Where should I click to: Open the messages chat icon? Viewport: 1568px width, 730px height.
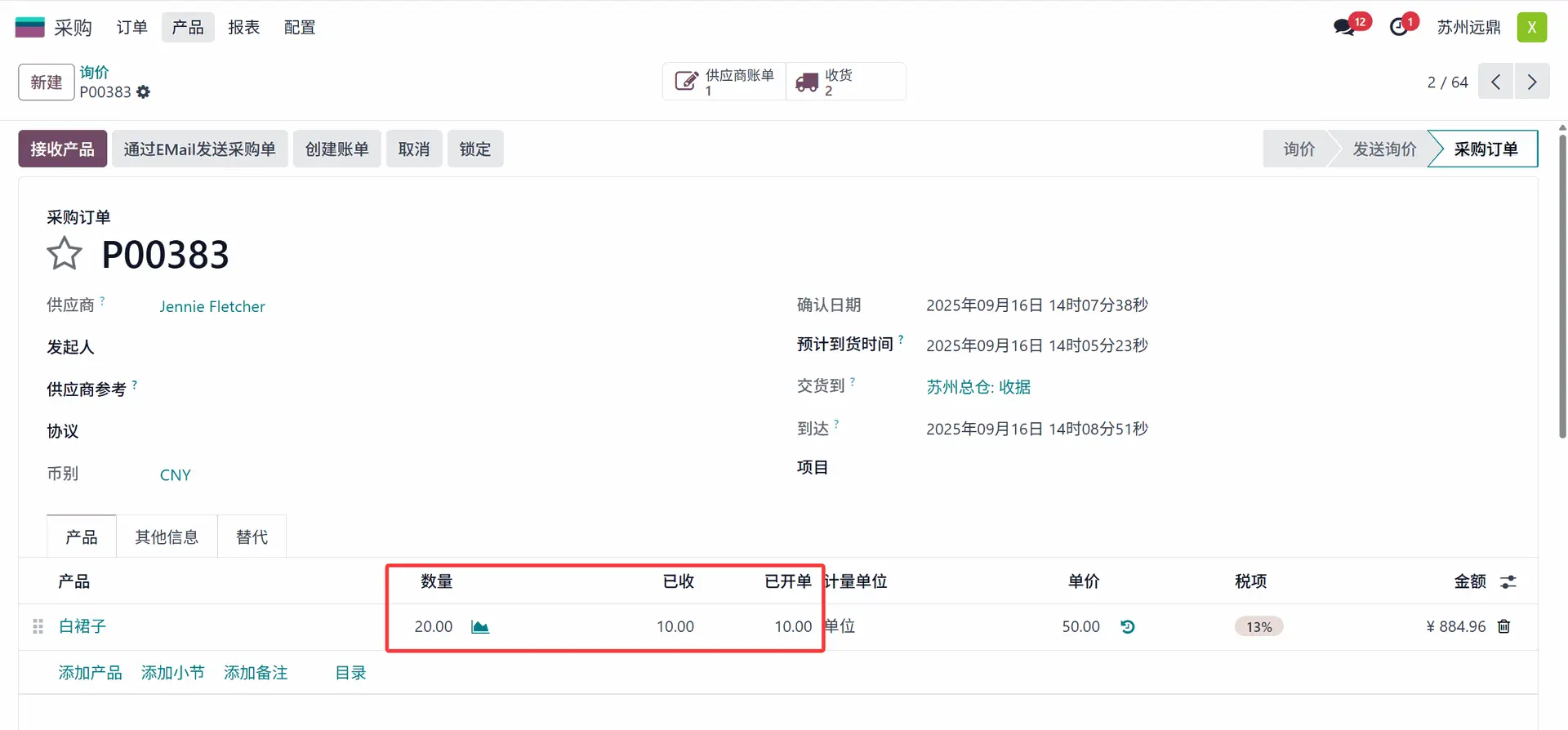[x=1343, y=28]
